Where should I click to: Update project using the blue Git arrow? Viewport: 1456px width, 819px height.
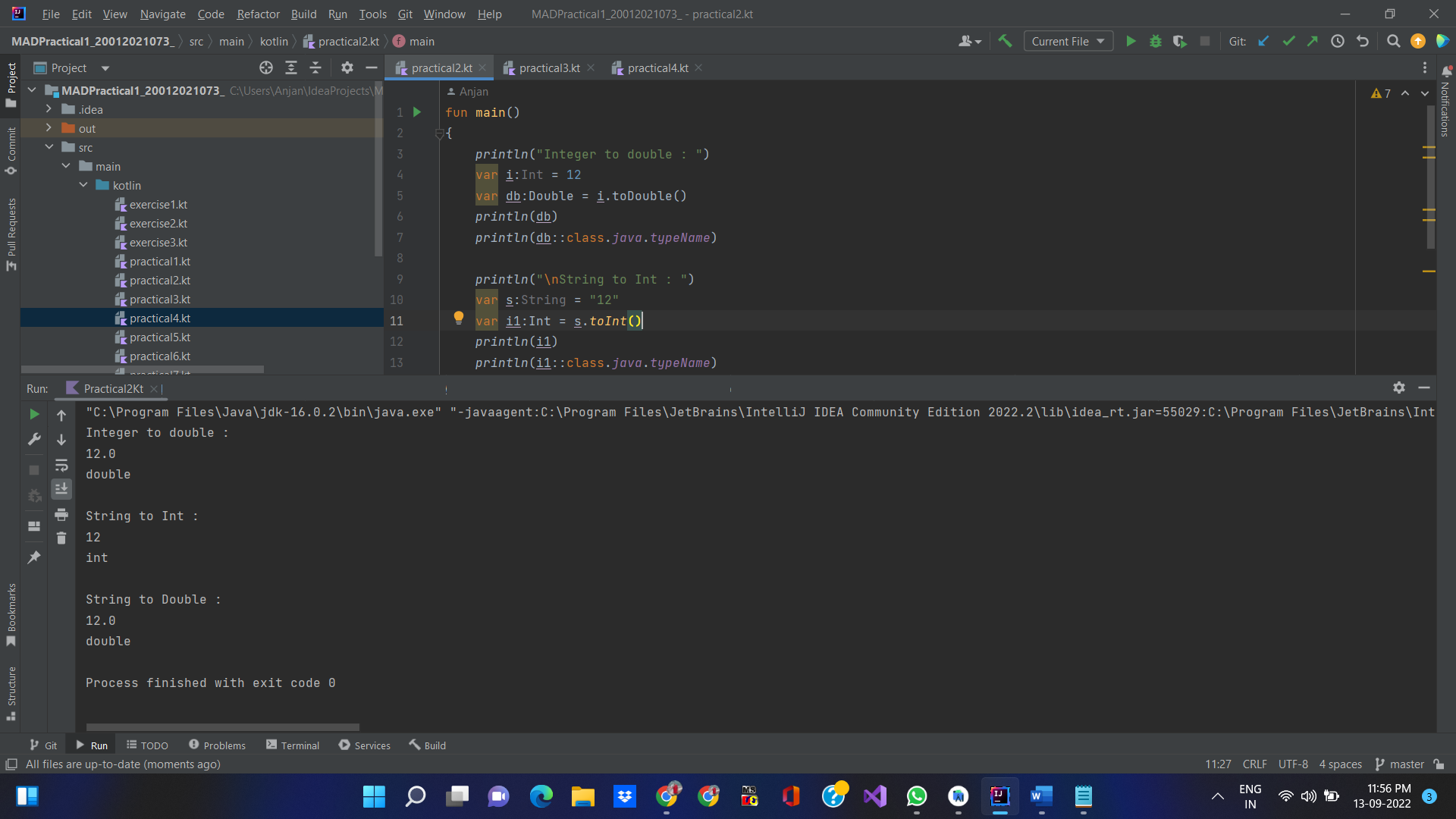point(1263,41)
